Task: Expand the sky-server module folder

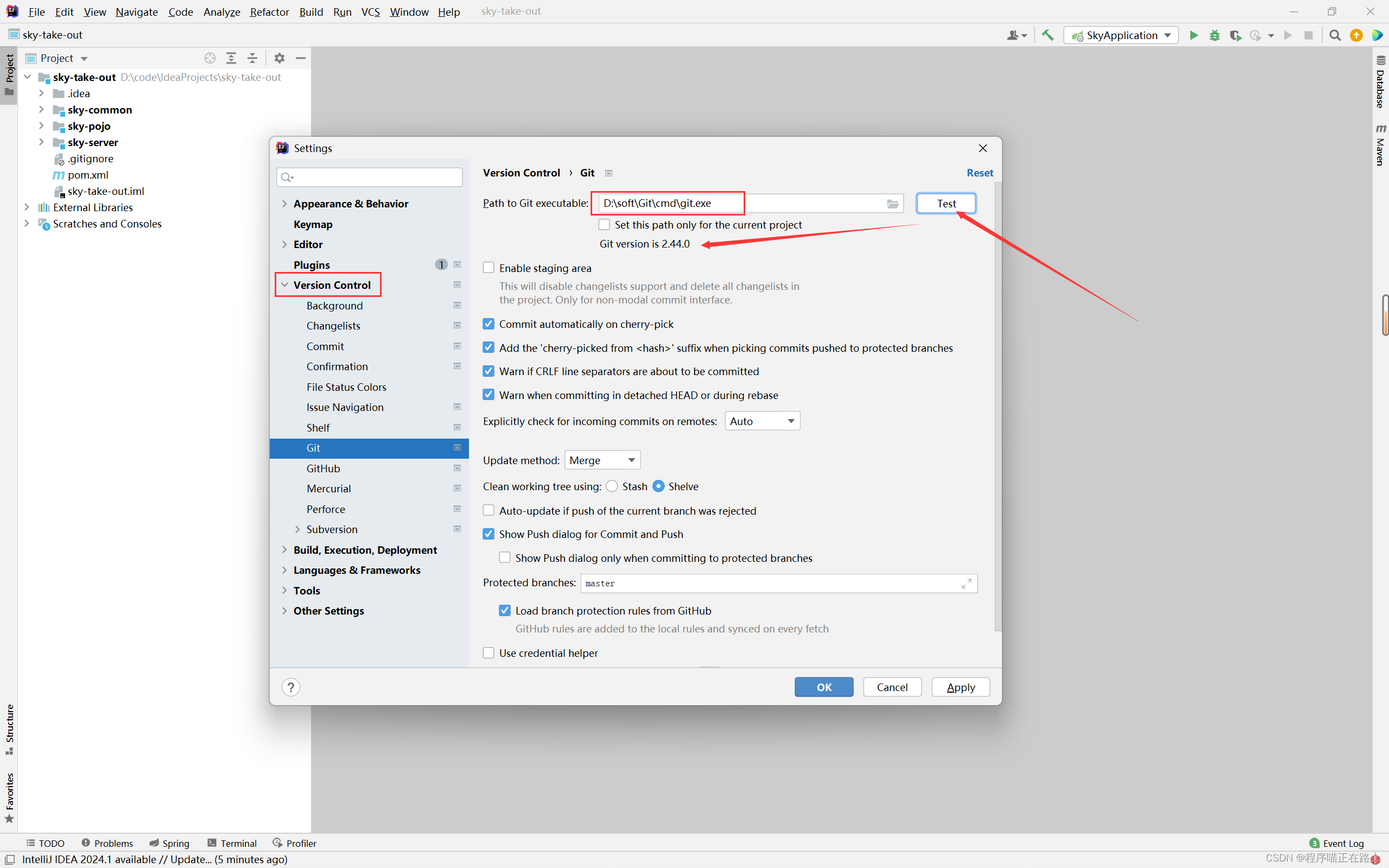Action: point(41,142)
